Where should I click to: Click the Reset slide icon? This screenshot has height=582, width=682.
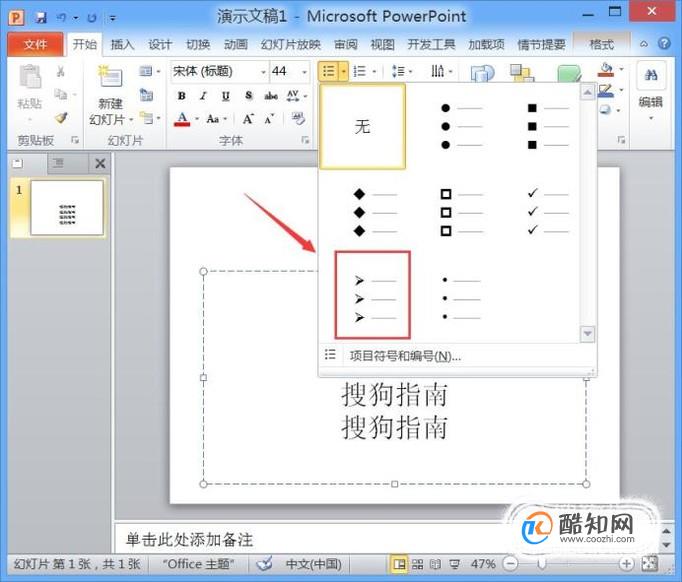click(x=146, y=94)
